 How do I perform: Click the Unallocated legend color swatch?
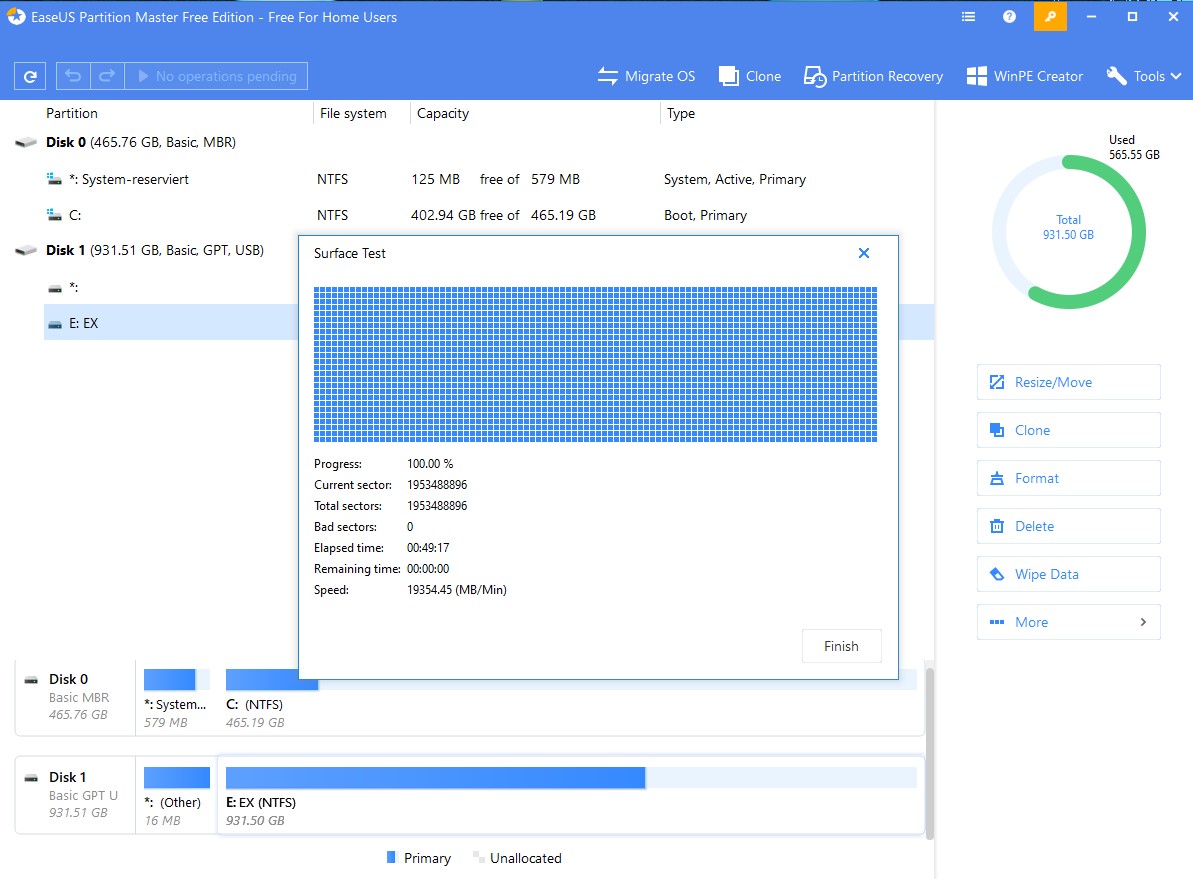tap(478, 857)
